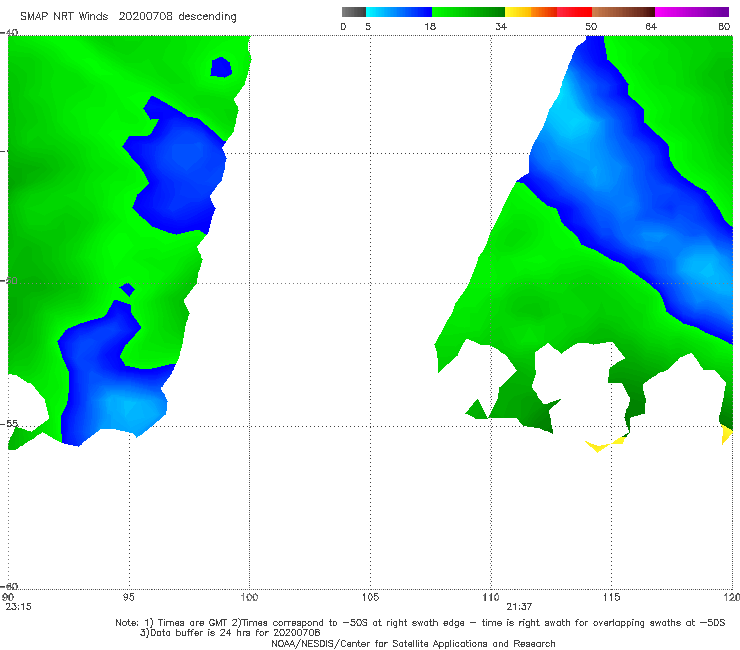The image size is (740, 650).
Task: Click the yellow-orange segment of the color bar
Action: click(x=530, y=12)
